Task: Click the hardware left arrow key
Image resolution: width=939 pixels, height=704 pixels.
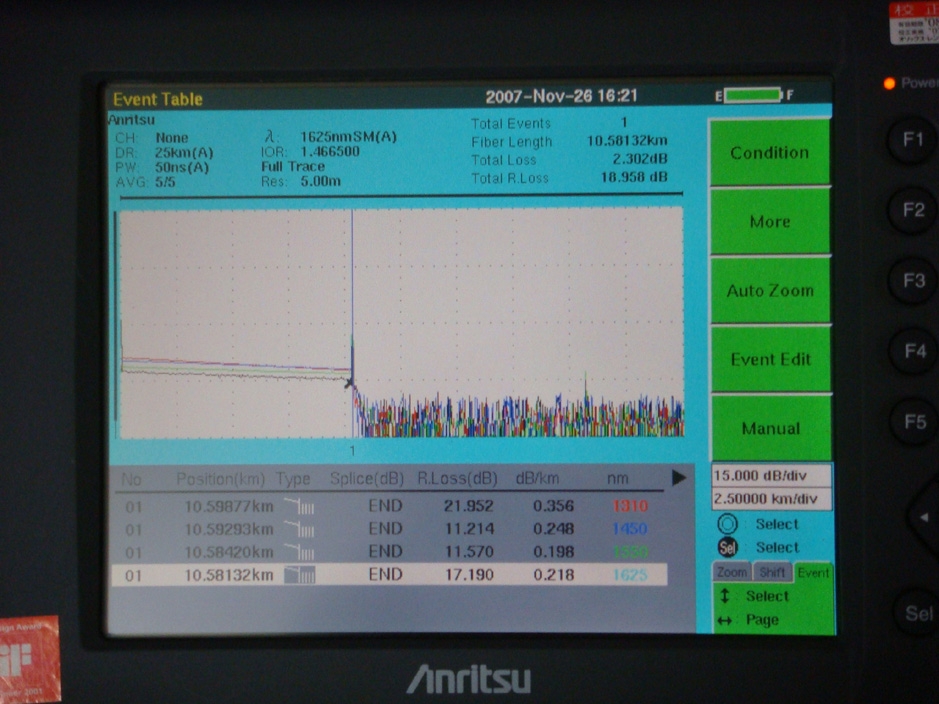Action: [925, 517]
